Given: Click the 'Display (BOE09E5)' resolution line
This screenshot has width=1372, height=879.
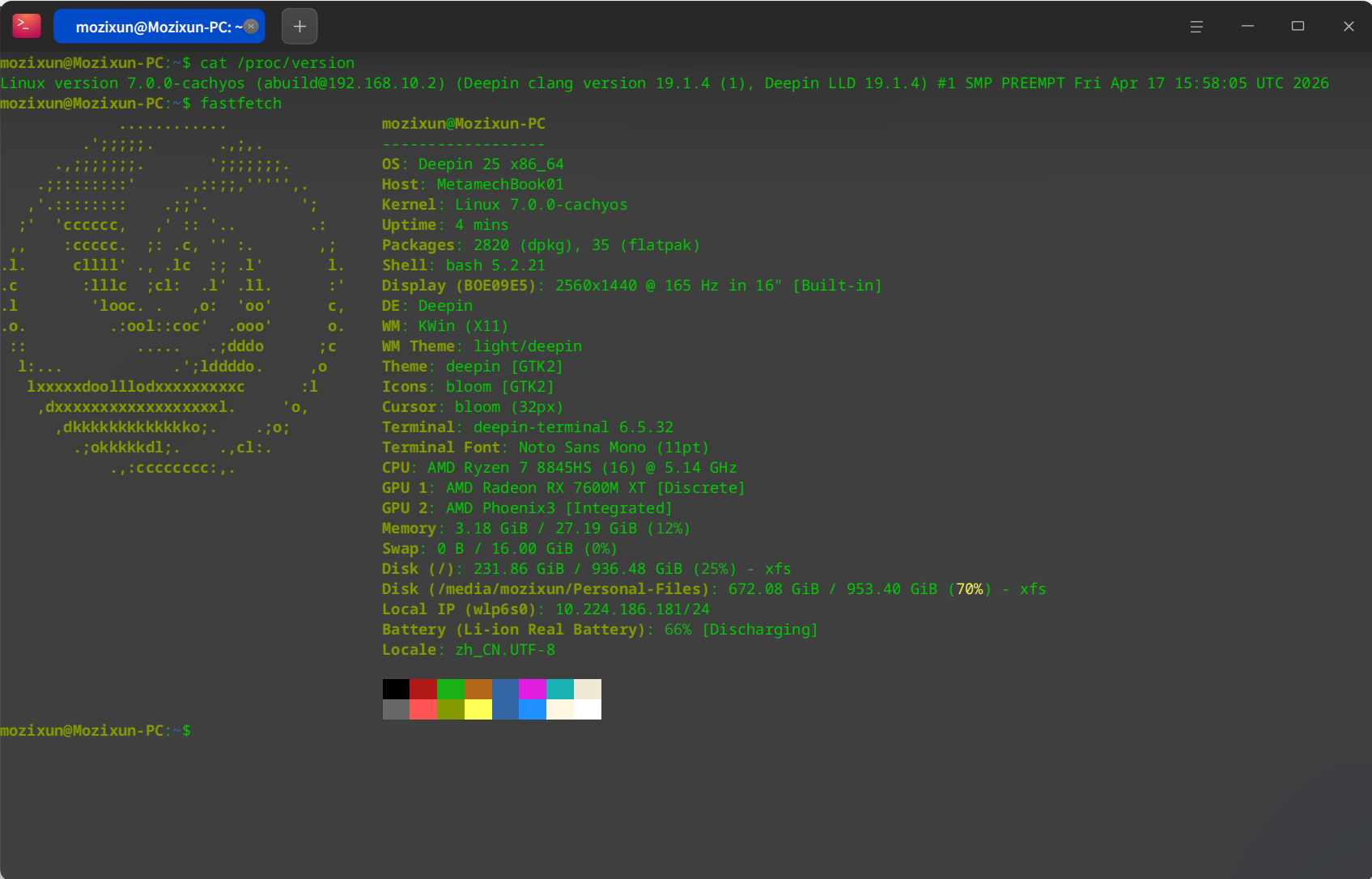Looking at the screenshot, I should (x=632, y=286).
